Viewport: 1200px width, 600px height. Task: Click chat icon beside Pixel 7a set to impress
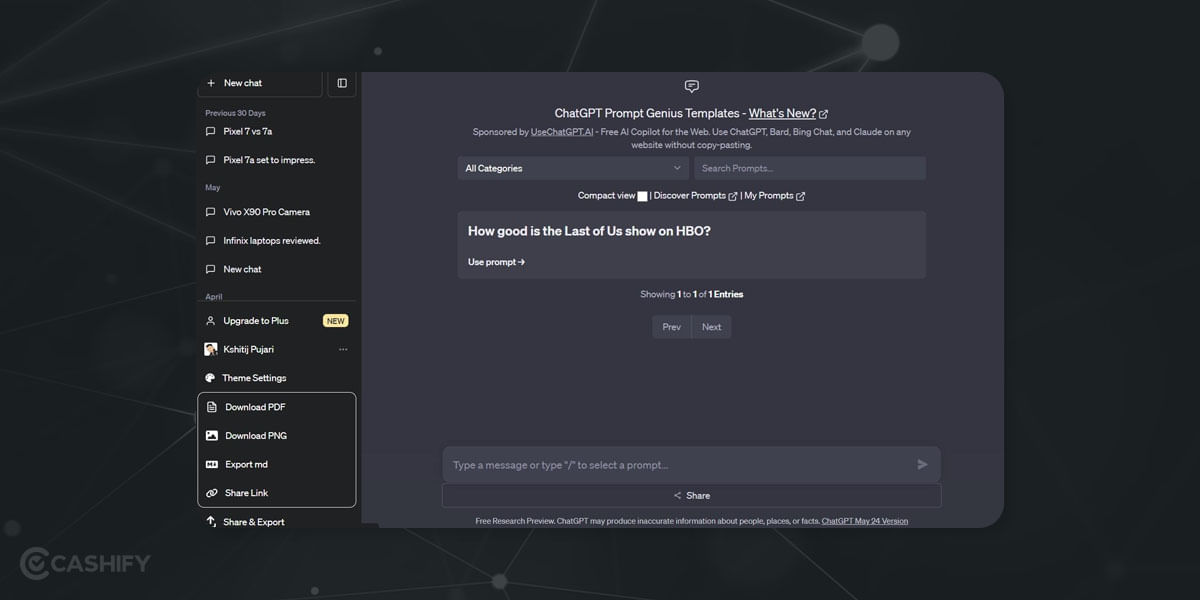point(210,160)
